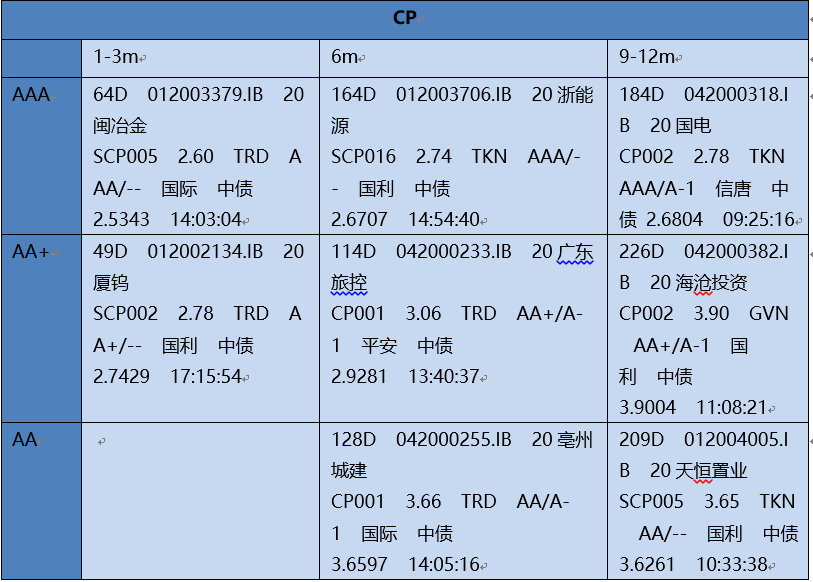Click valuation 3.9004
The width and height of the screenshot is (813, 582).
[x=648, y=408]
